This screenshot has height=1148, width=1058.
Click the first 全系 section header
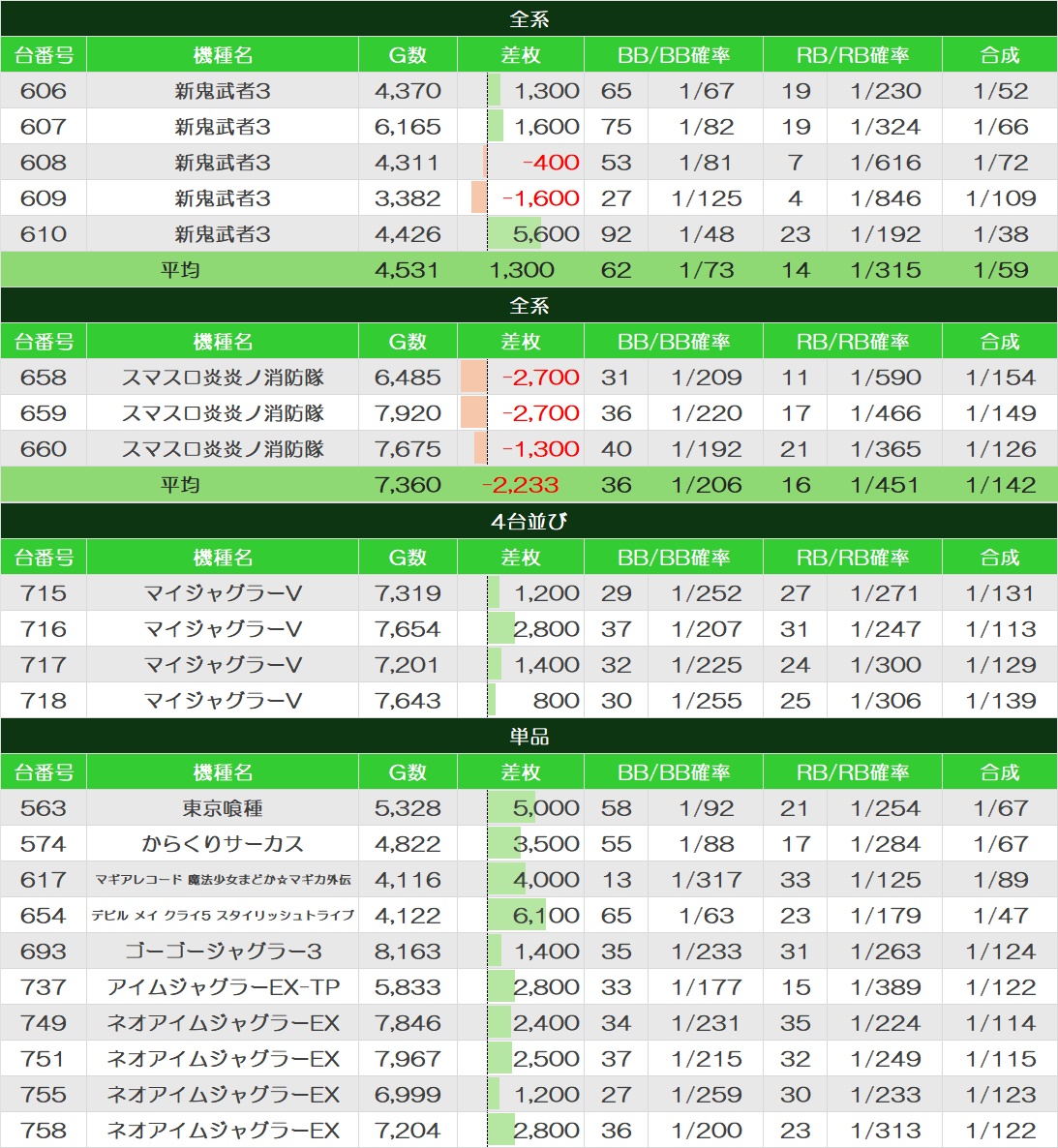coord(529,19)
